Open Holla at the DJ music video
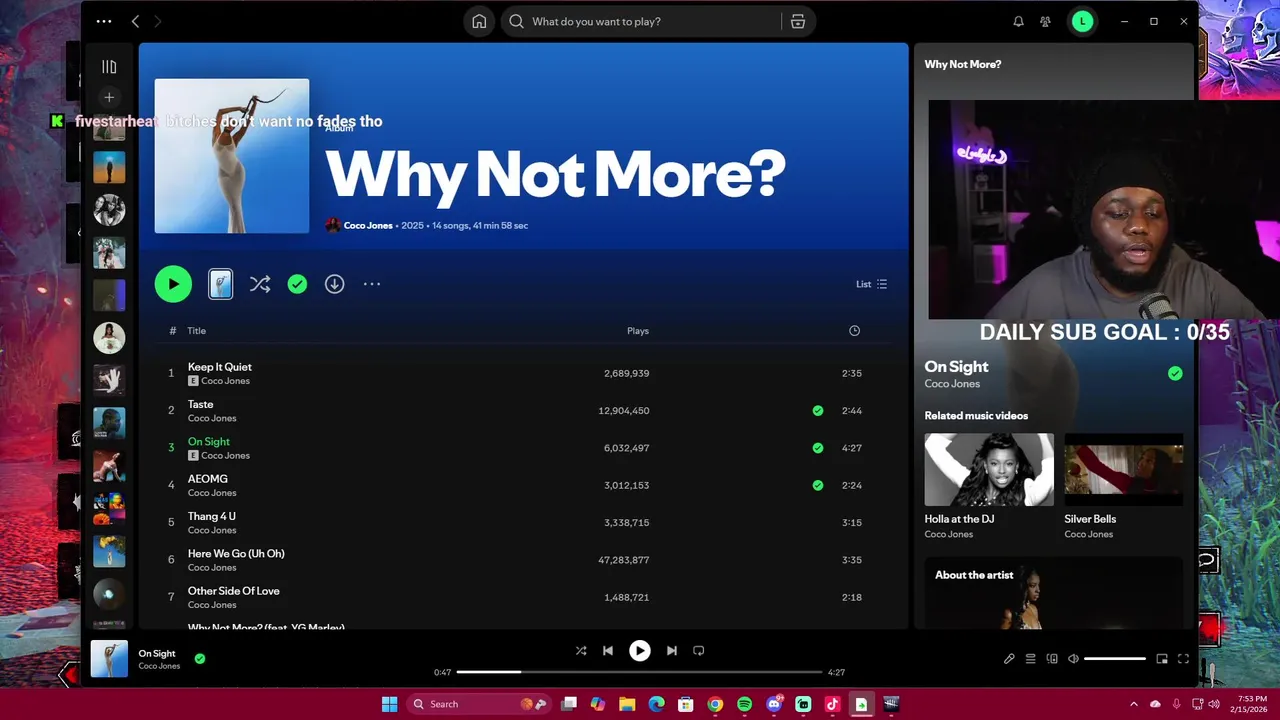Viewport: 1280px width, 720px height. coord(989,486)
